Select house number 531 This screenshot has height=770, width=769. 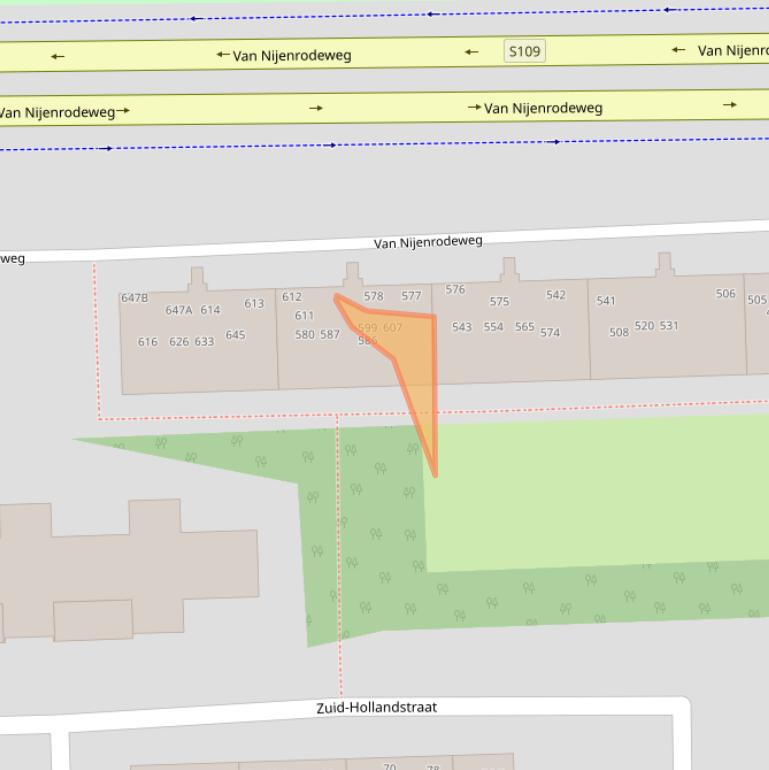point(669,326)
